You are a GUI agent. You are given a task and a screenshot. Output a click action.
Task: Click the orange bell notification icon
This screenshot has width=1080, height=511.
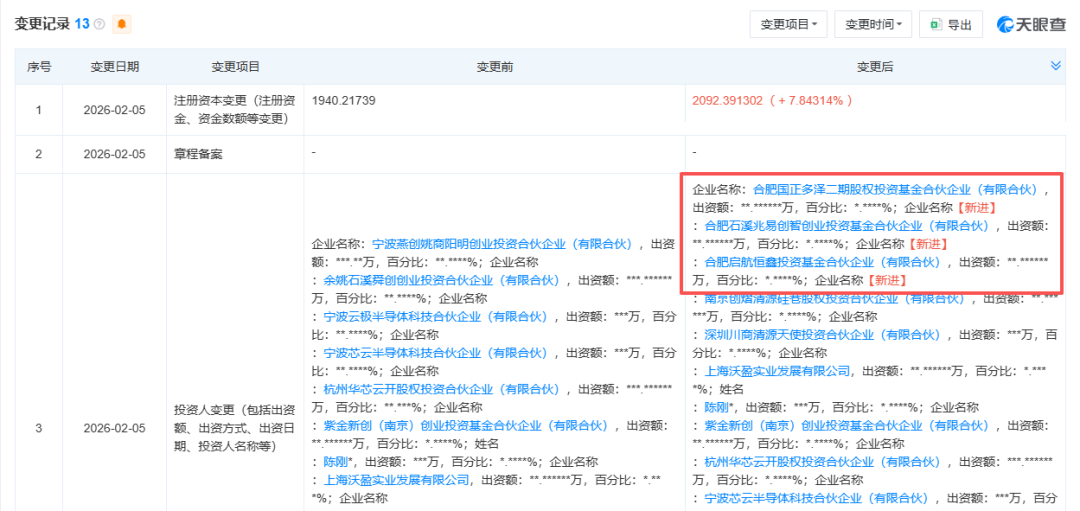121,25
